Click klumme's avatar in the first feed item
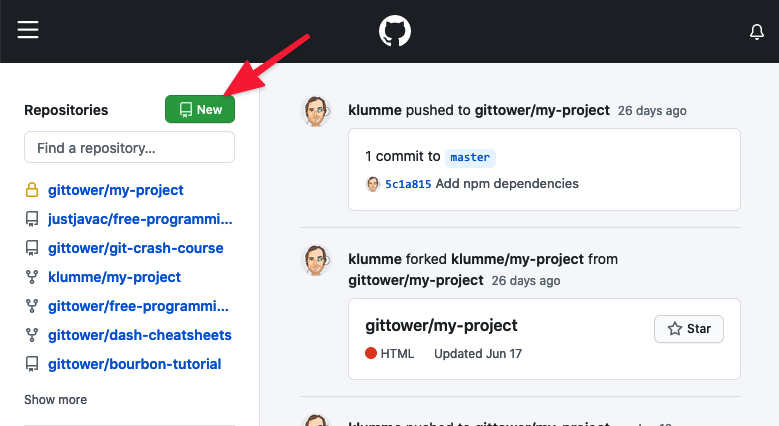The width and height of the screenshot is (779, 426). coord(317,111)
